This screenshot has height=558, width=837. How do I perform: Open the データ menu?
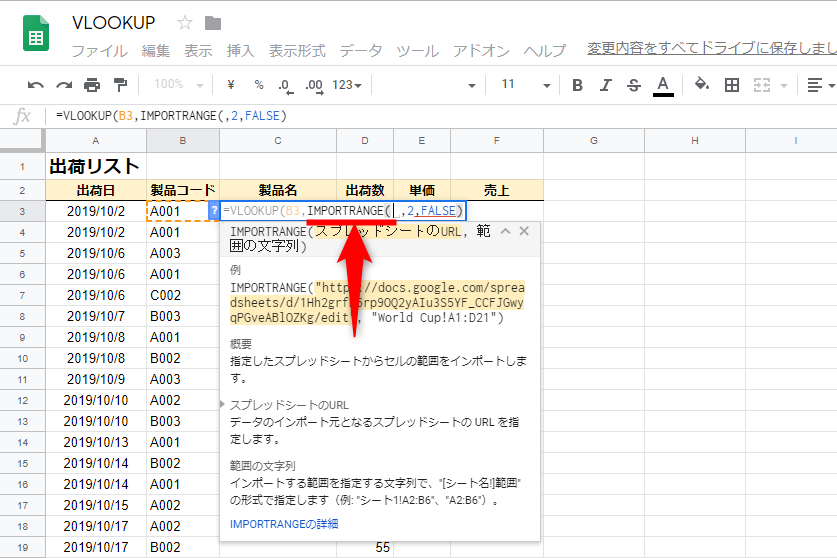[x=361, y=51]
